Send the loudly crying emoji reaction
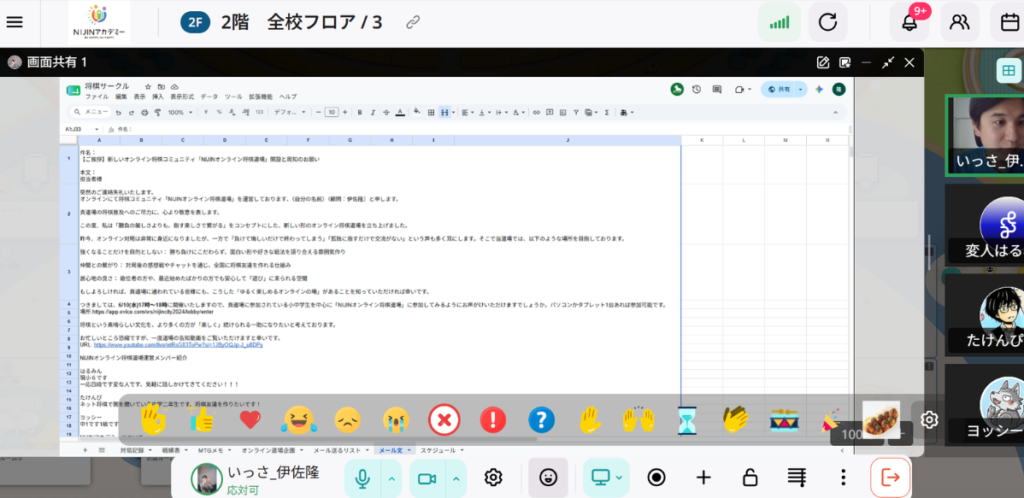 click(x=396, y=420)
